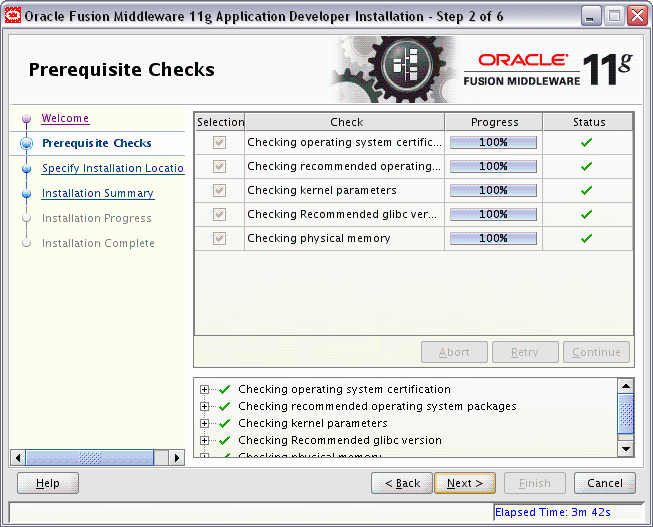The width and height of the screenshot is (653, 527).
Task: Click green check status for operating system certification row
Action: pyautogui.click(x=586, y=142)
